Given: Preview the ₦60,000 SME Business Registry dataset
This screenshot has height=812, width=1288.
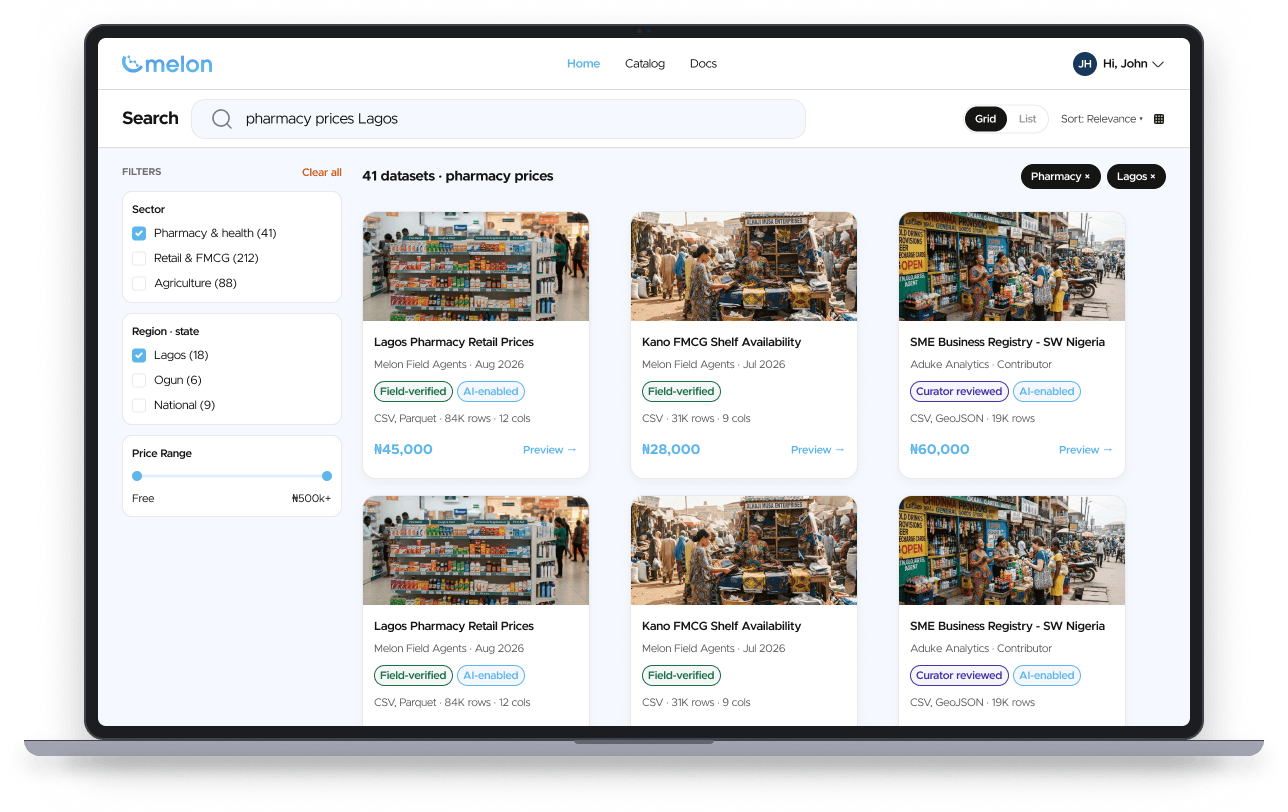Looking at the screenshot, I should click(1086, 450).
